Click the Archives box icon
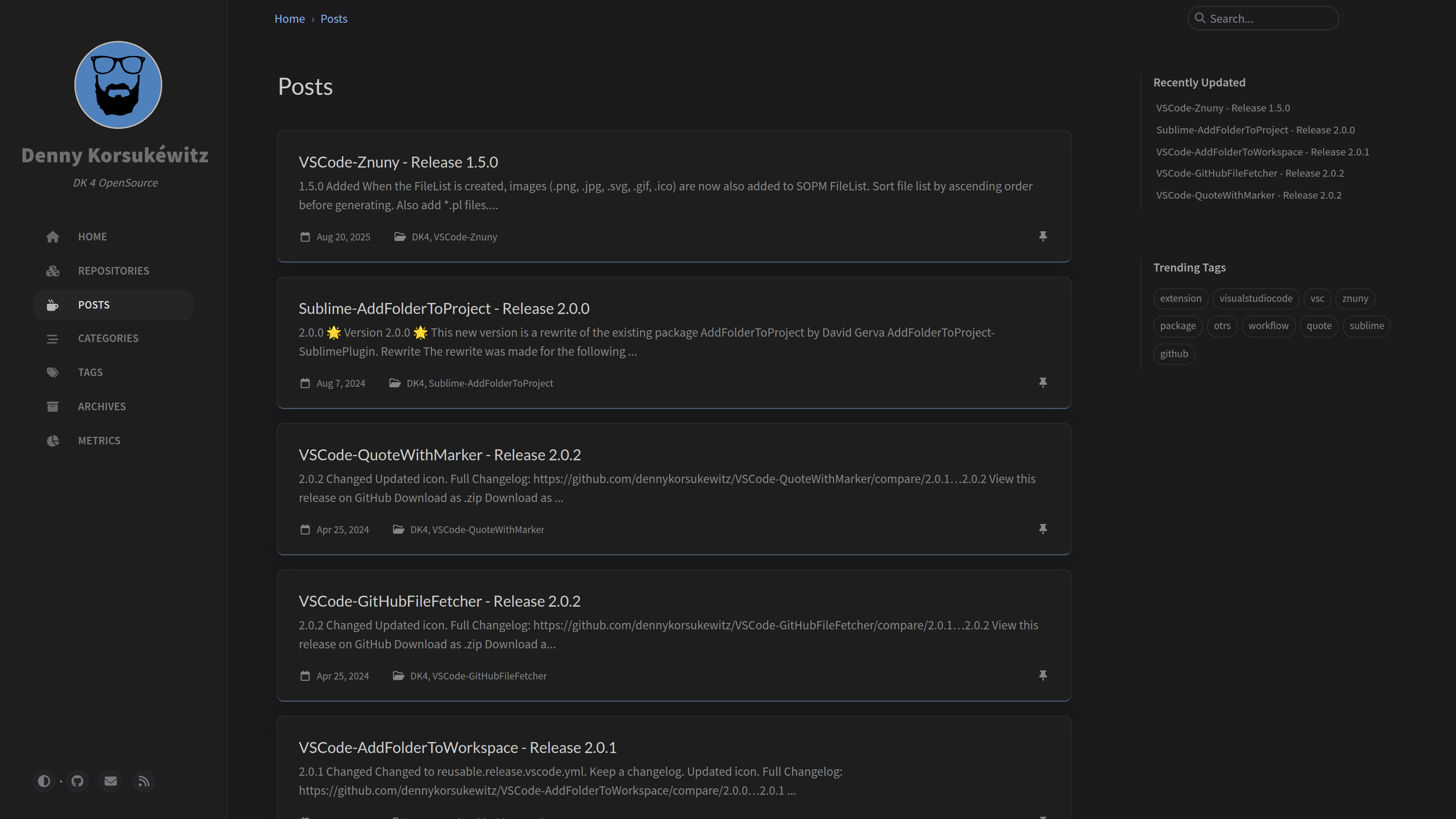 [x=53, y=406]
